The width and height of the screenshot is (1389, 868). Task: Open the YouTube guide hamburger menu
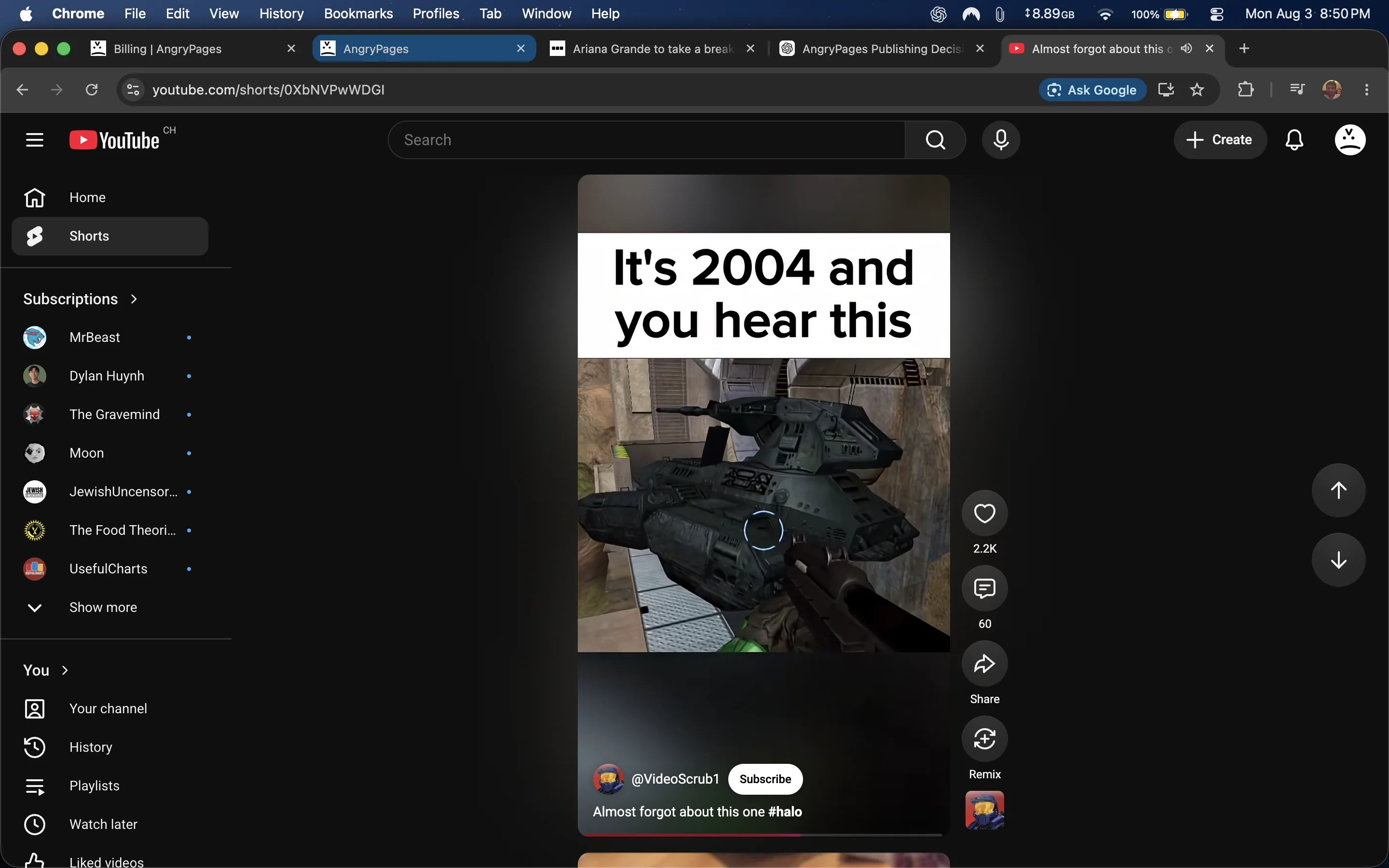click(34, 139)
